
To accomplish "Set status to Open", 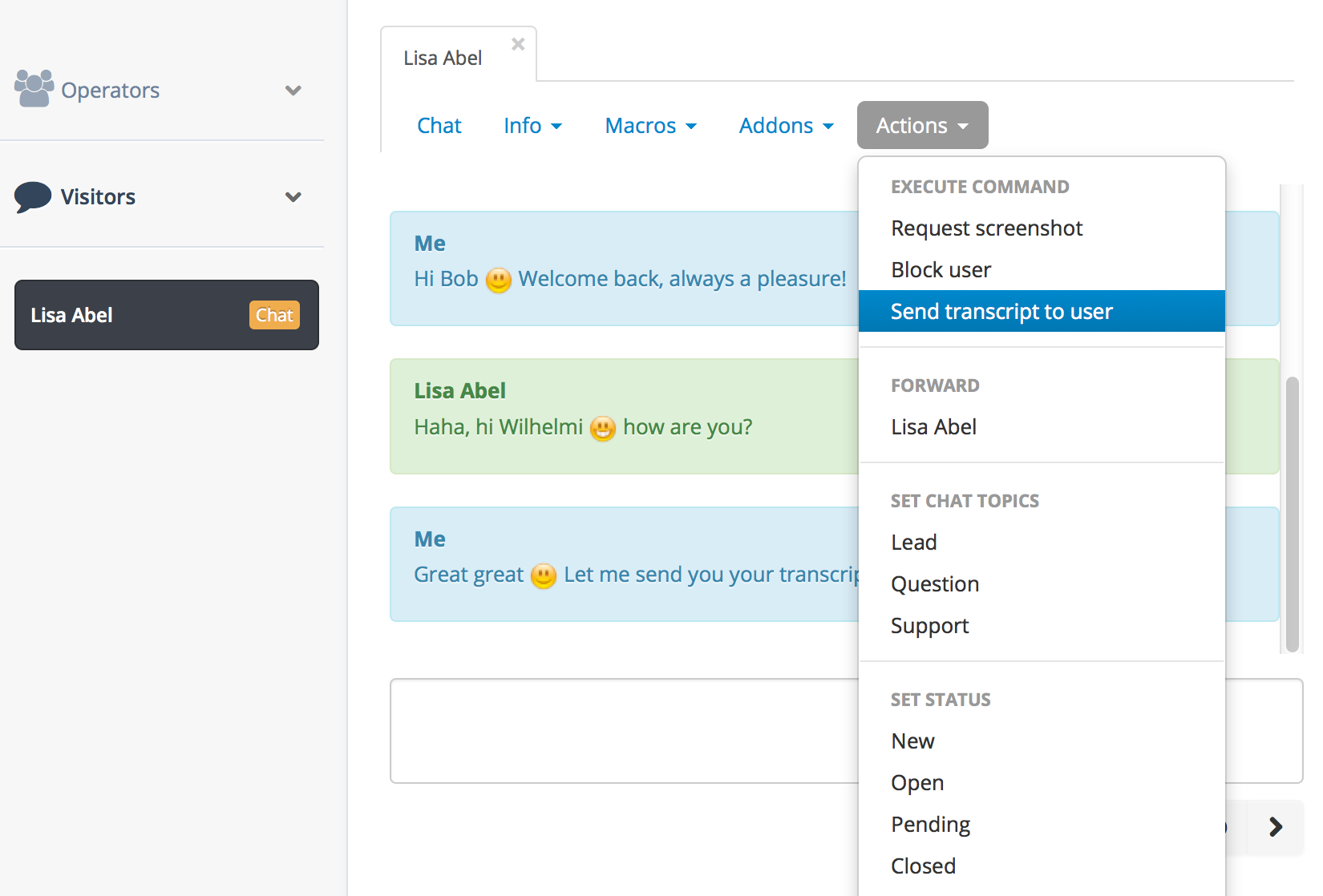I will 1042,783.
